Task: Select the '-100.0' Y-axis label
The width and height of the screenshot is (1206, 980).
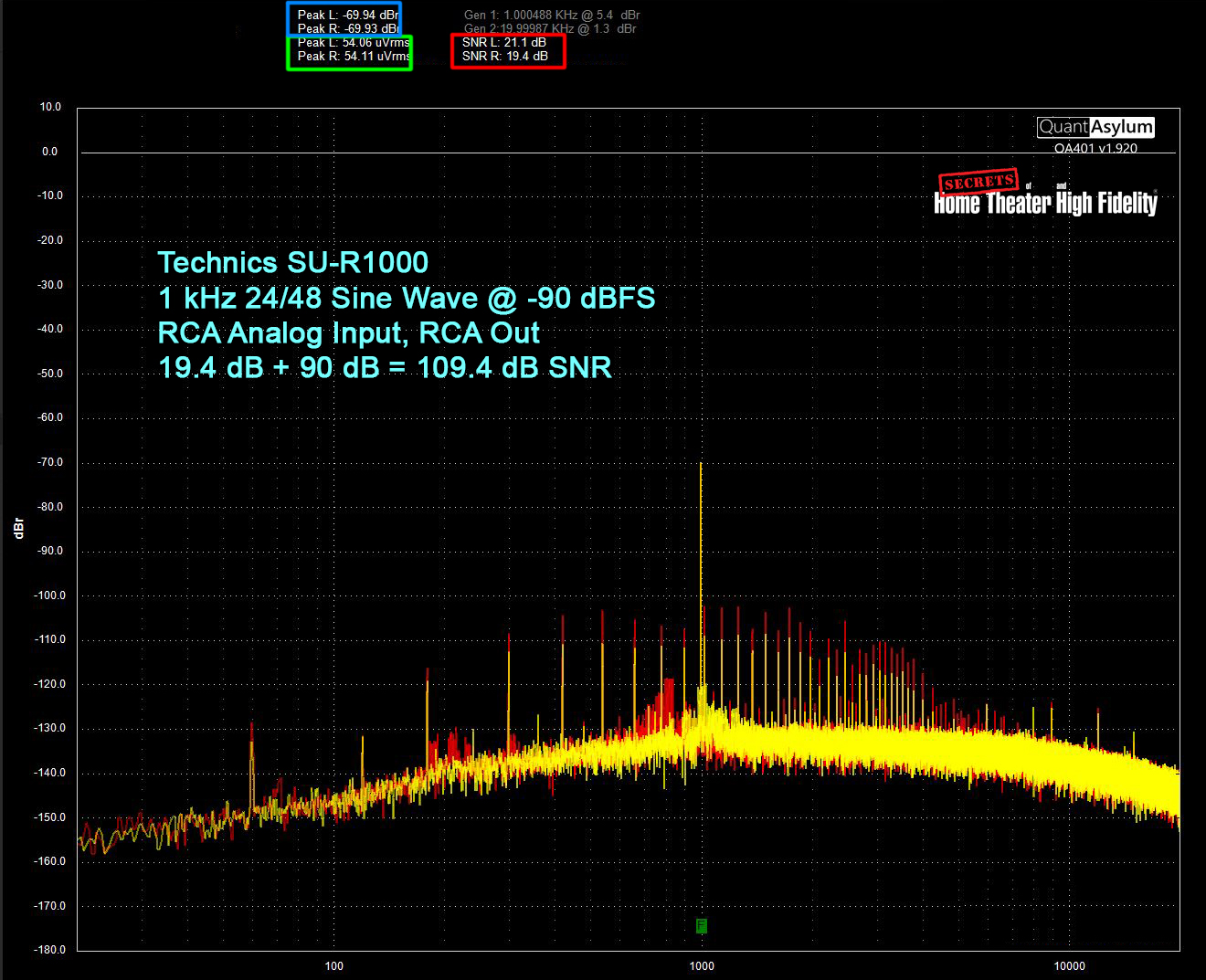Action: click(x=50, y=595)
